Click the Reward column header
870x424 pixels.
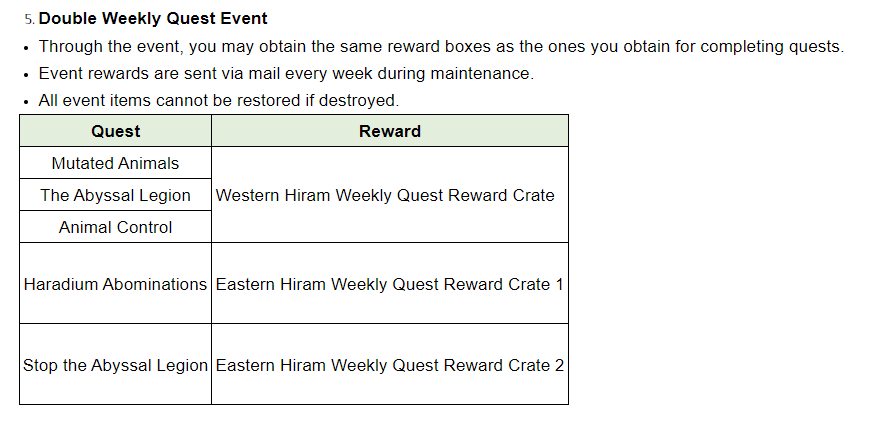pos(389,131)
